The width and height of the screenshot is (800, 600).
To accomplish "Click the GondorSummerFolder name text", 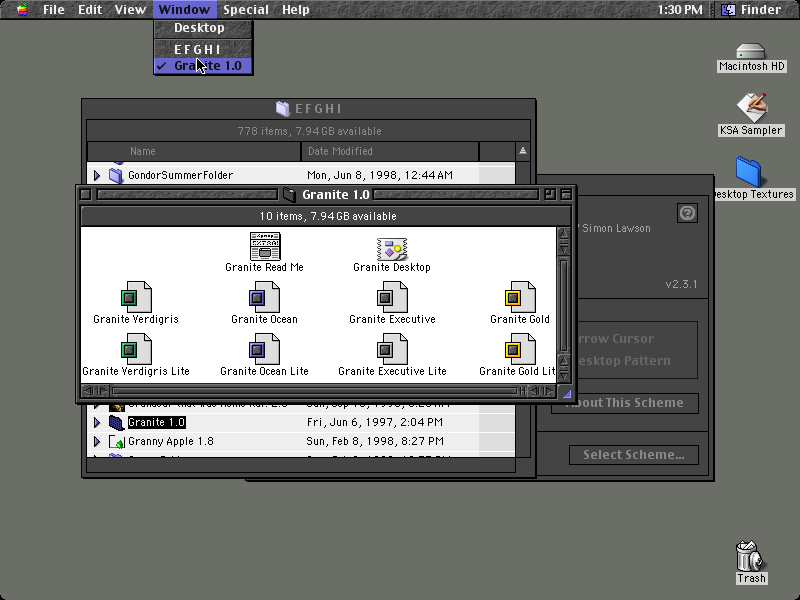I will tap(181, 176).
